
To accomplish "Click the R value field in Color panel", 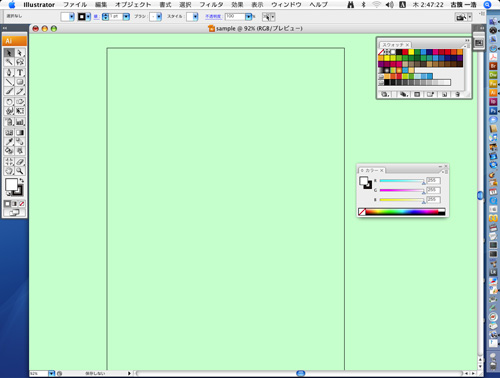I will click(x=433, y=181).
